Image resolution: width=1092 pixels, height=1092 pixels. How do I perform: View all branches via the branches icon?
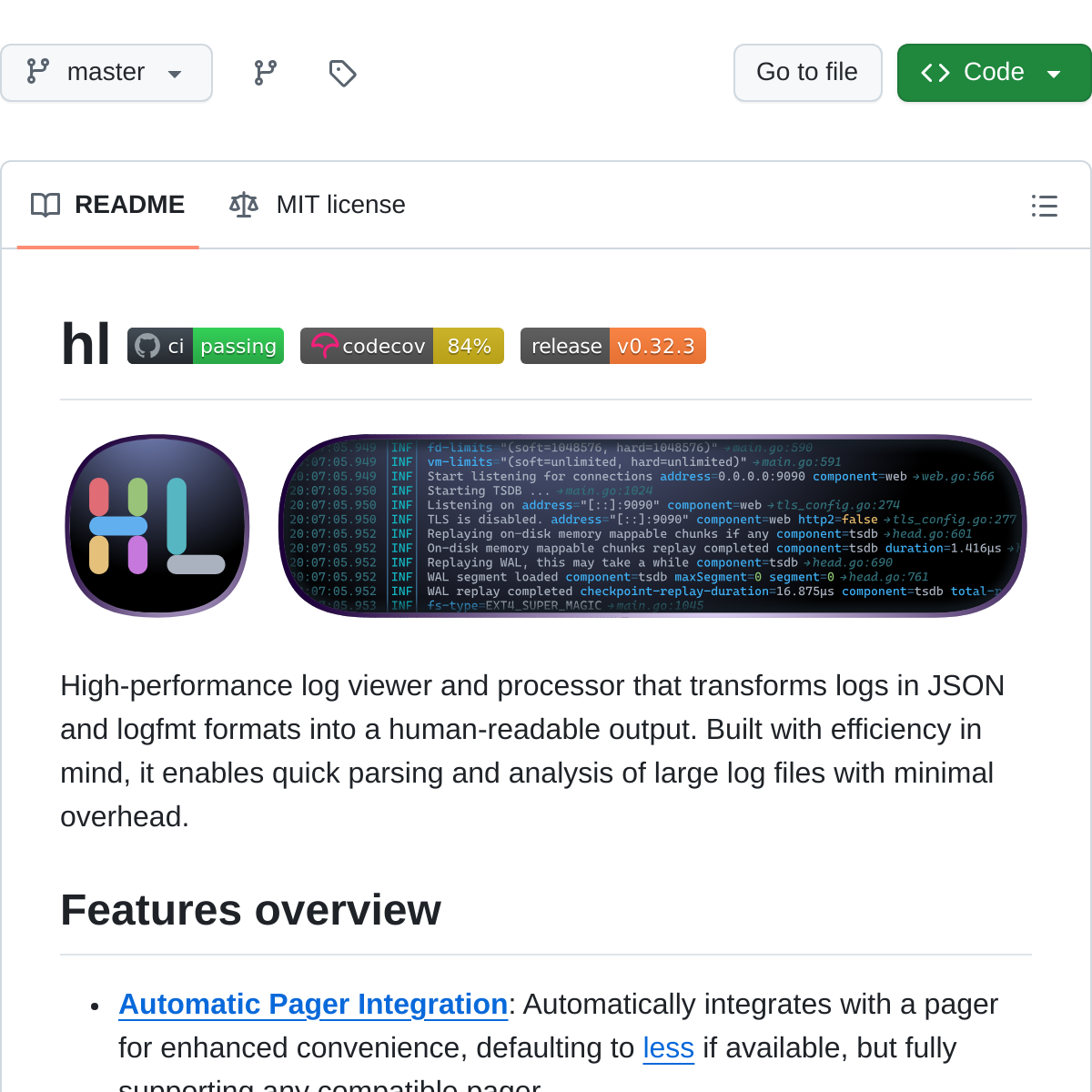265,73
